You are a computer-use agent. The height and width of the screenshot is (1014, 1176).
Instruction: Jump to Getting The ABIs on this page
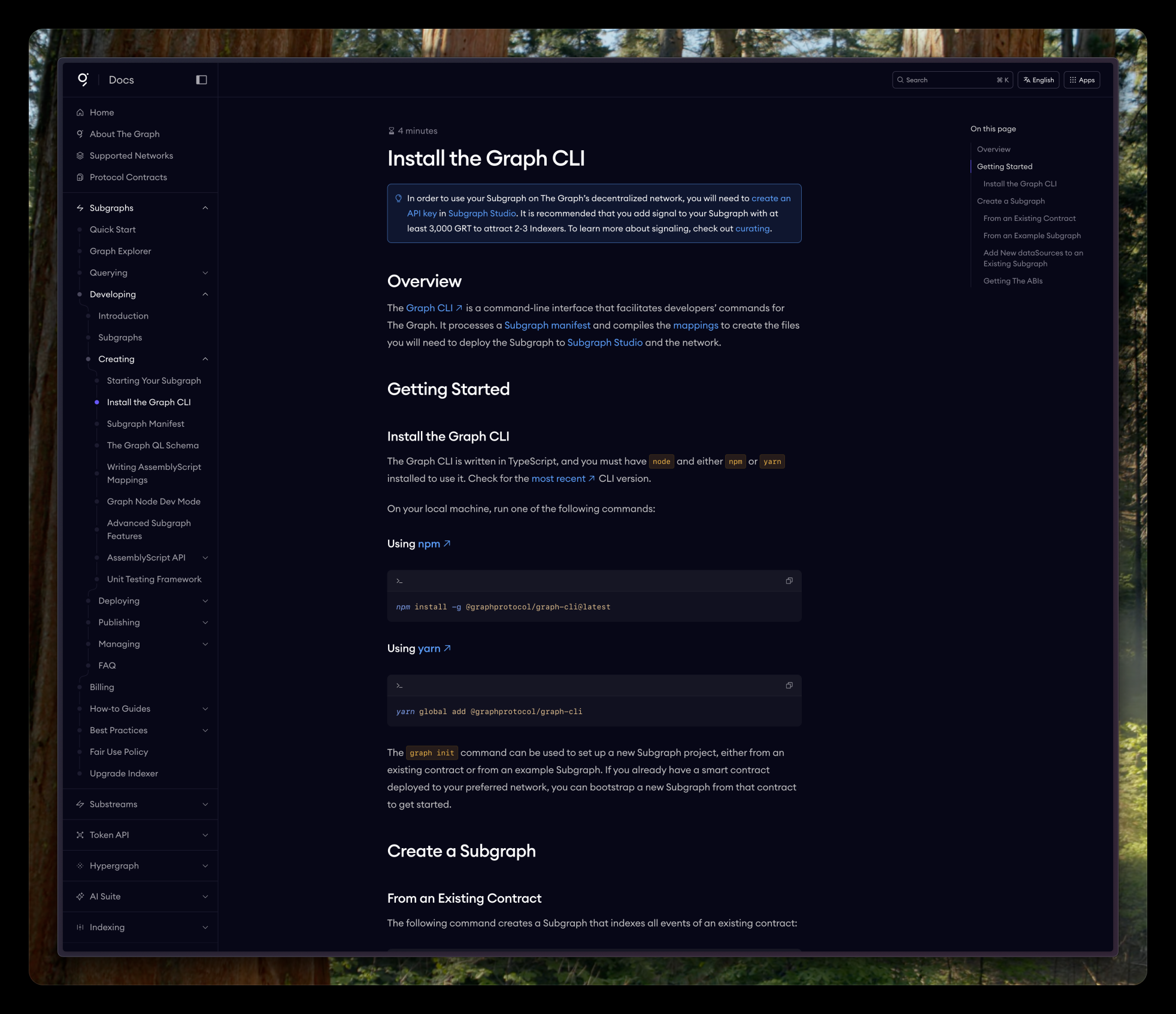pyautogui.click(x=1013, y=280)
